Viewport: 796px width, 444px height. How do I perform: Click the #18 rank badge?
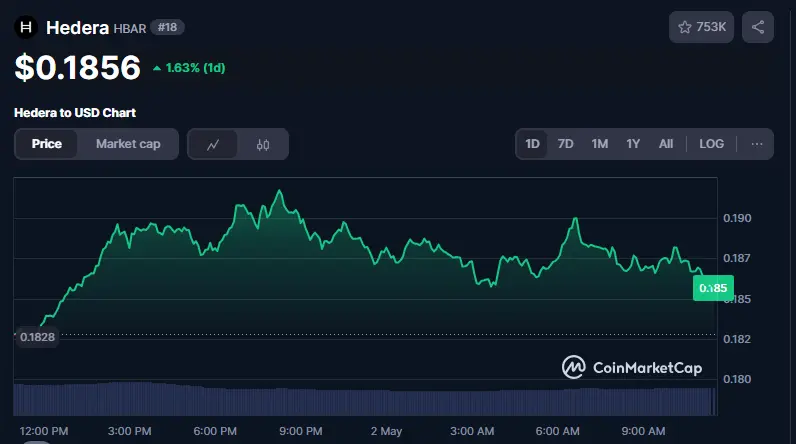[168, 27]
